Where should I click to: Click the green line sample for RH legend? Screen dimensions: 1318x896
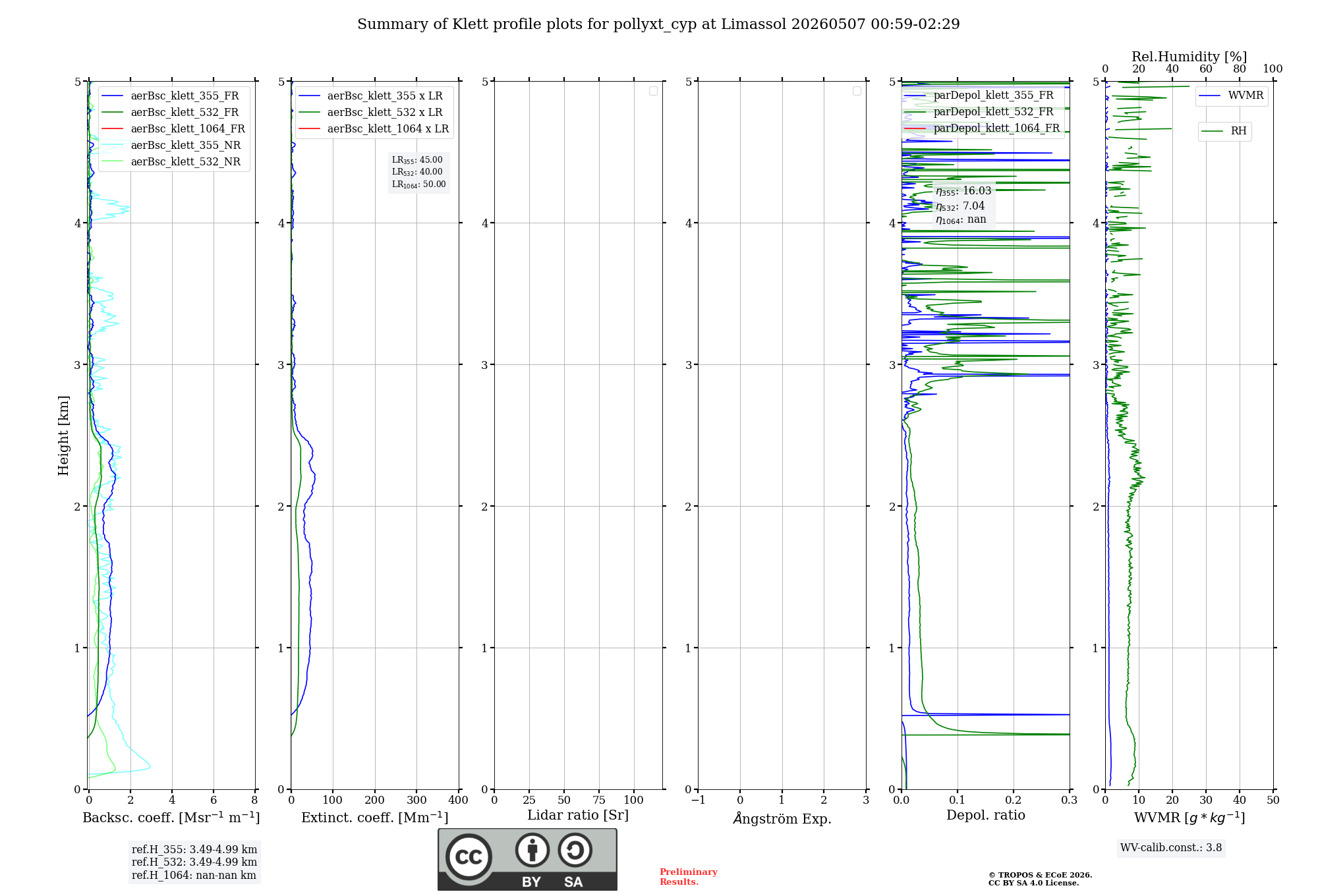point(1213,131)
